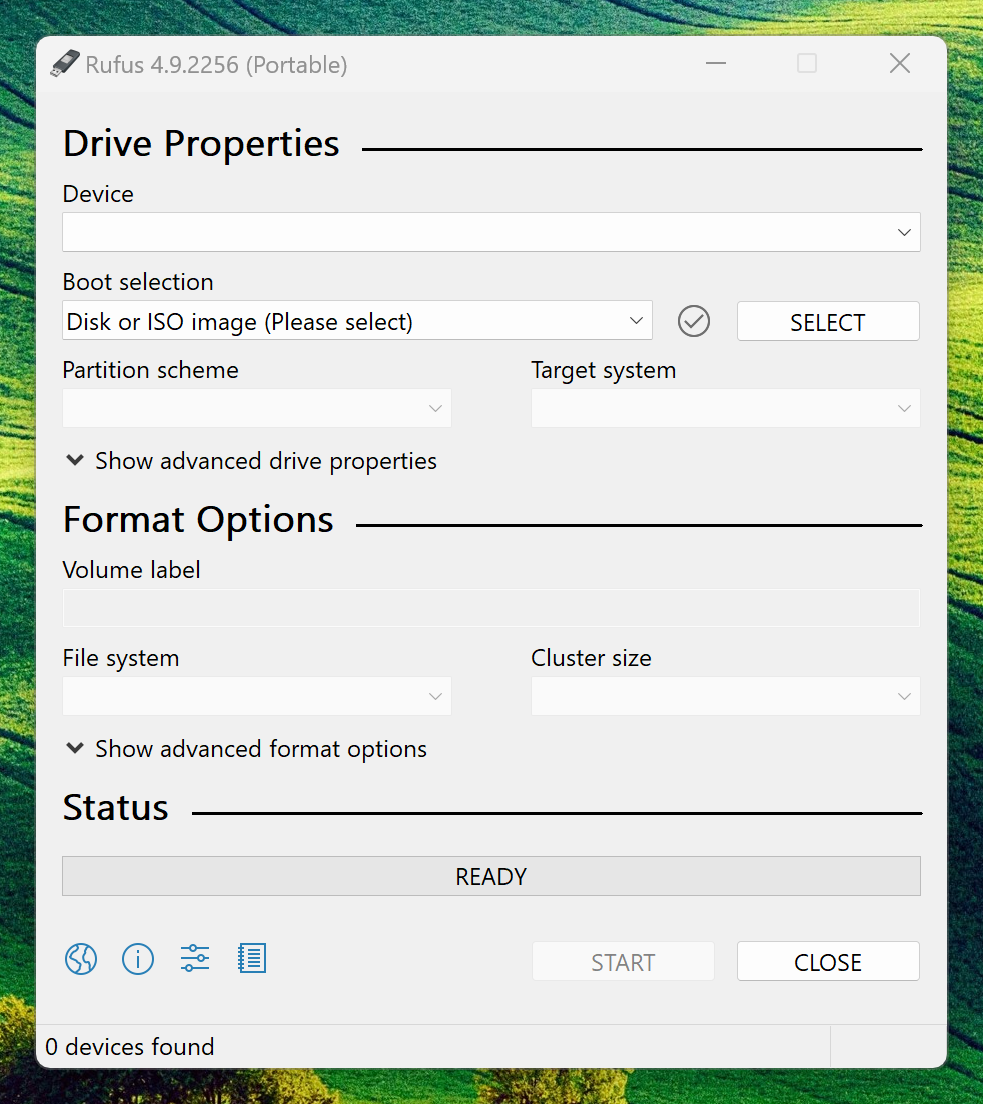Click the Volume label text field
The height and width of the screenshot is (1104, 983).
[x=491, y=609]
